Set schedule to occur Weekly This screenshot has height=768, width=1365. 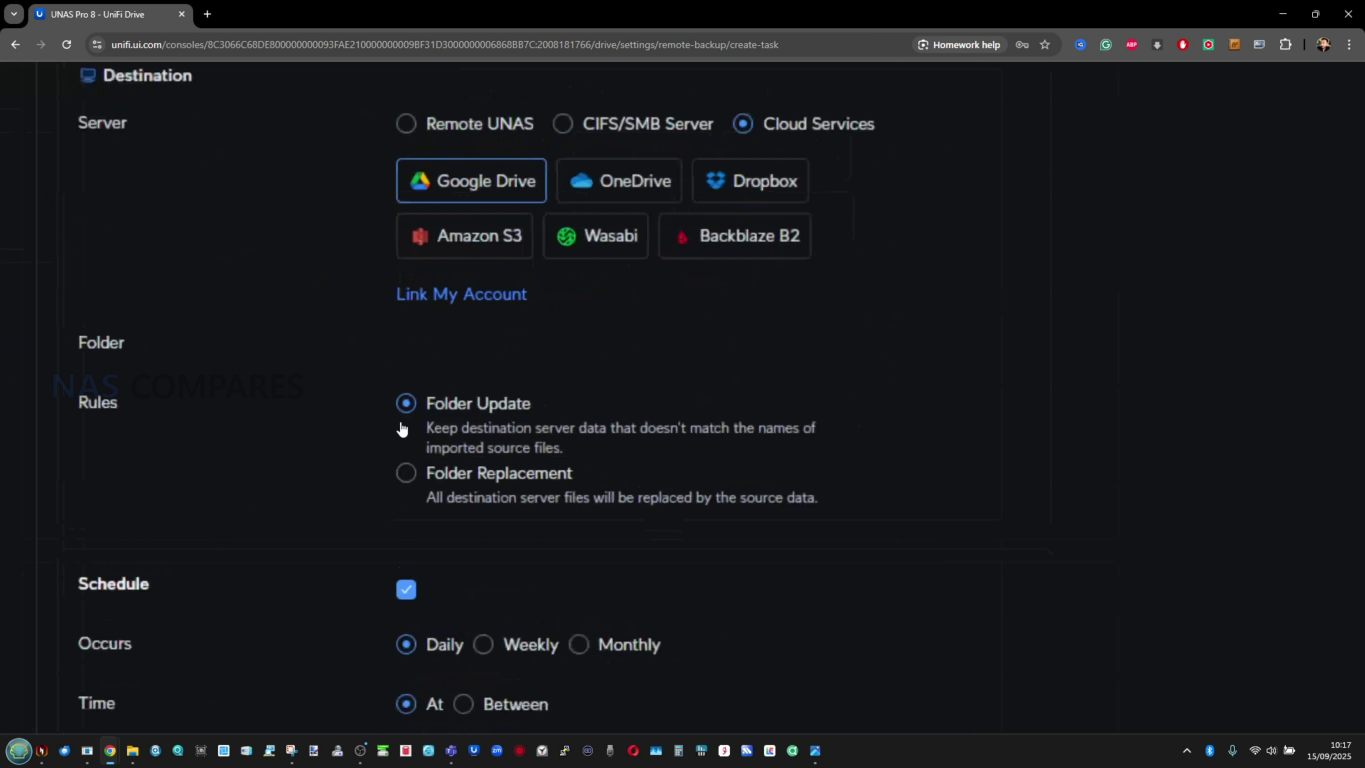coord(483,644)
